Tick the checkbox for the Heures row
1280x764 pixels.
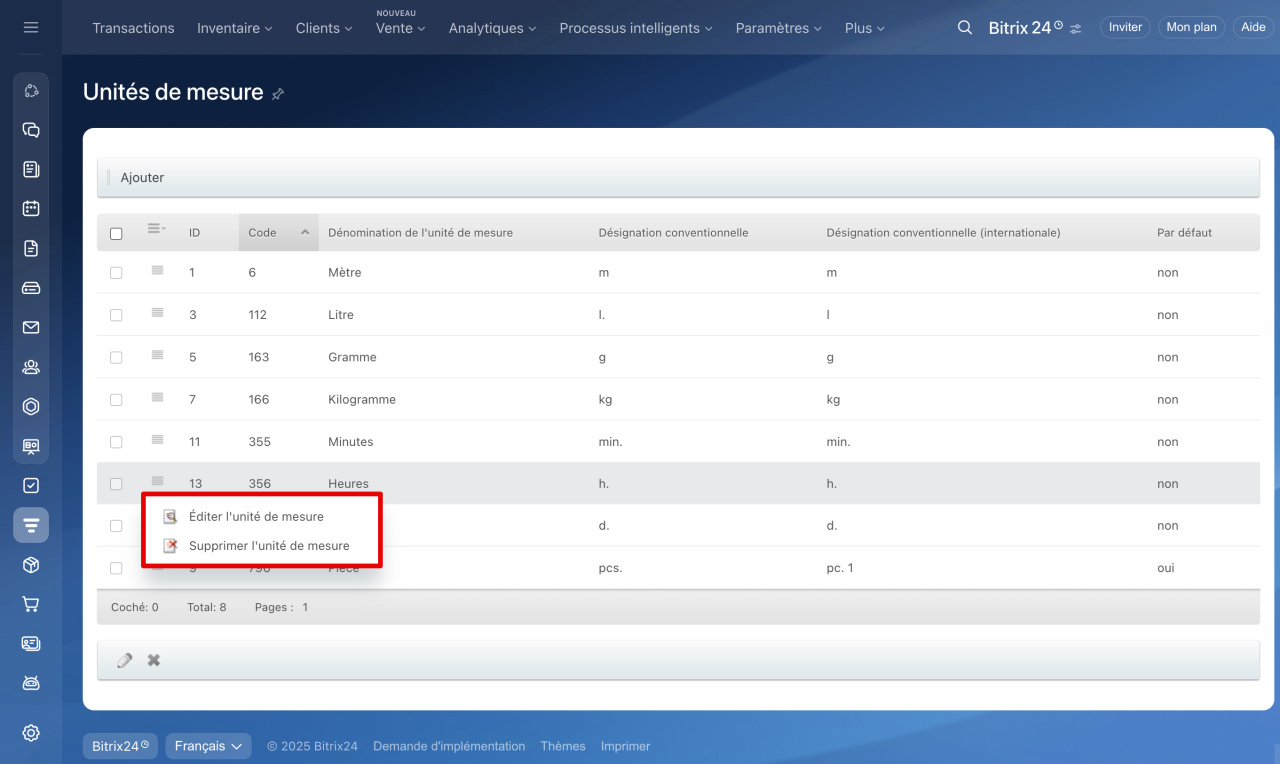[x=116, y=484]
